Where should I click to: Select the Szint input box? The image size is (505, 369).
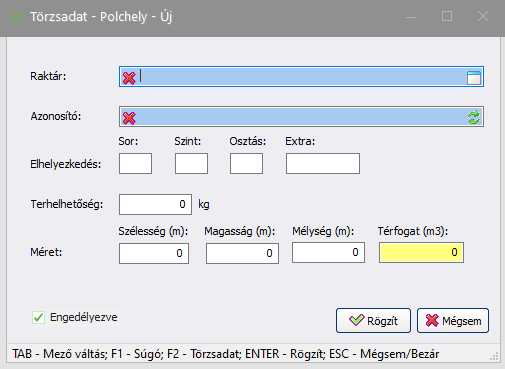(x=191, y=163)
